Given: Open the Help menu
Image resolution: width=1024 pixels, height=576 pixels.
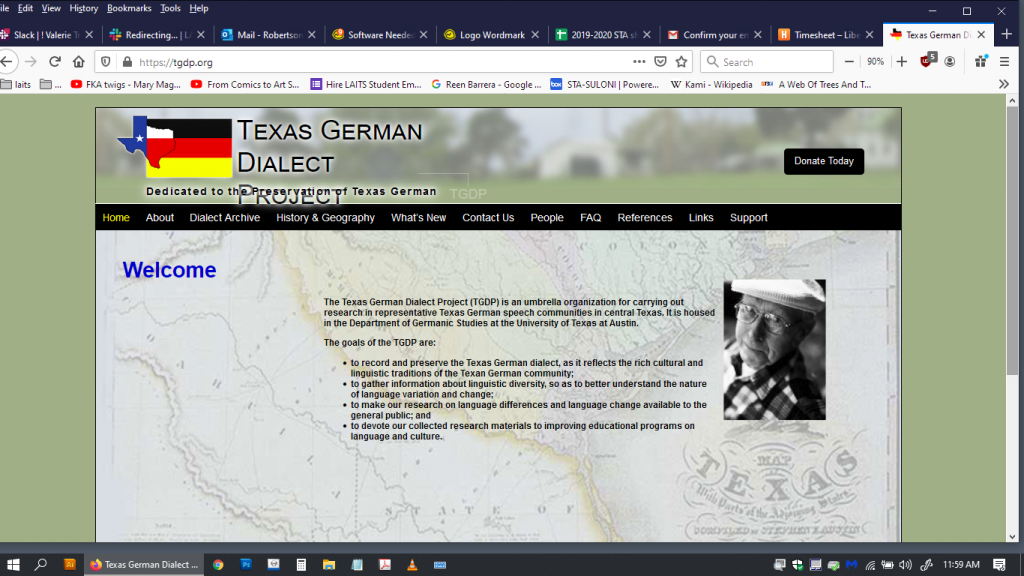Looking at the screenshot, I should tap(199, 8).
